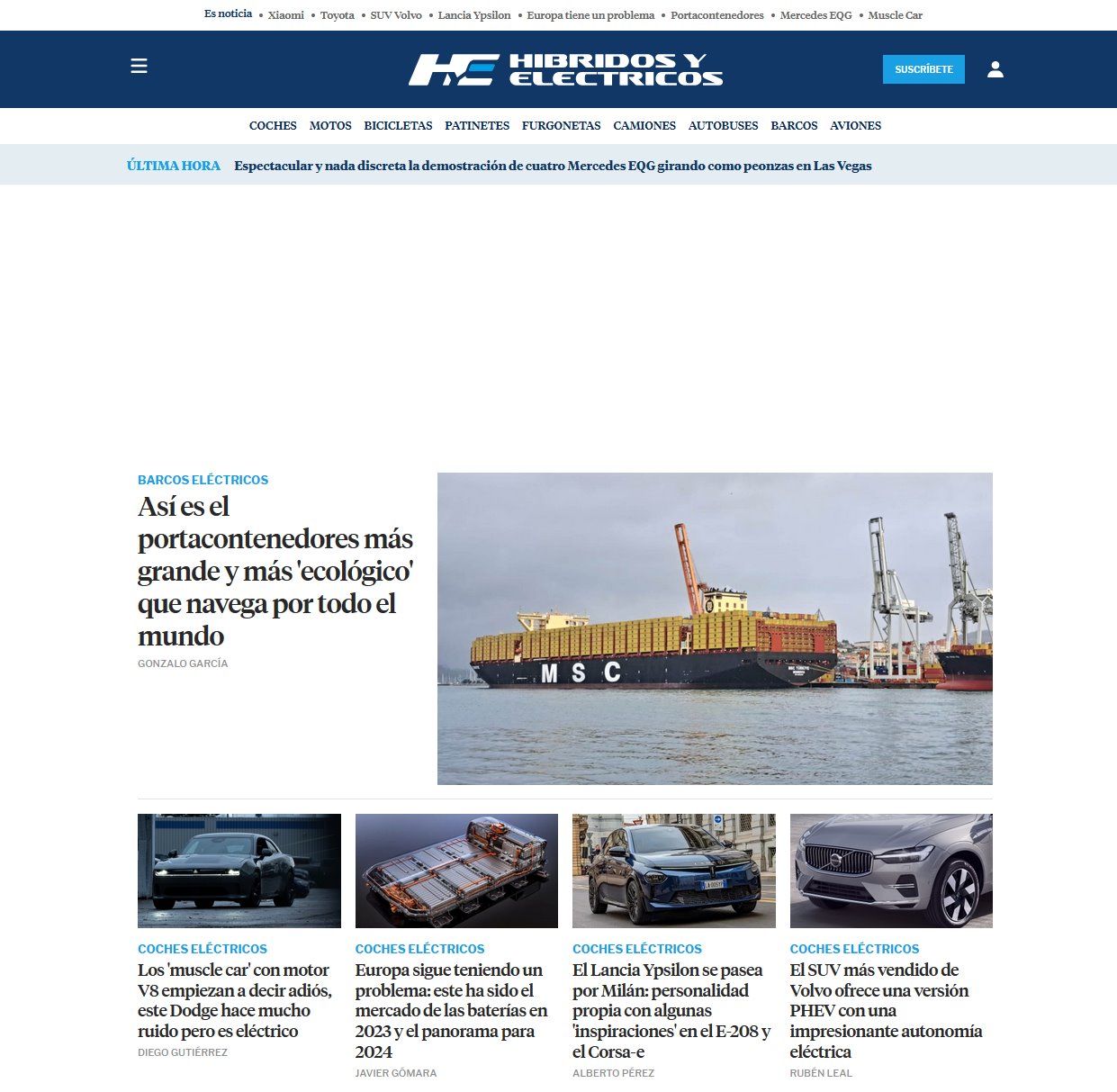Viewport: 1117px width, 1092px height.
Task: Click the blue Lancia Ypsilon thumbnail
Action: point(674,871)
